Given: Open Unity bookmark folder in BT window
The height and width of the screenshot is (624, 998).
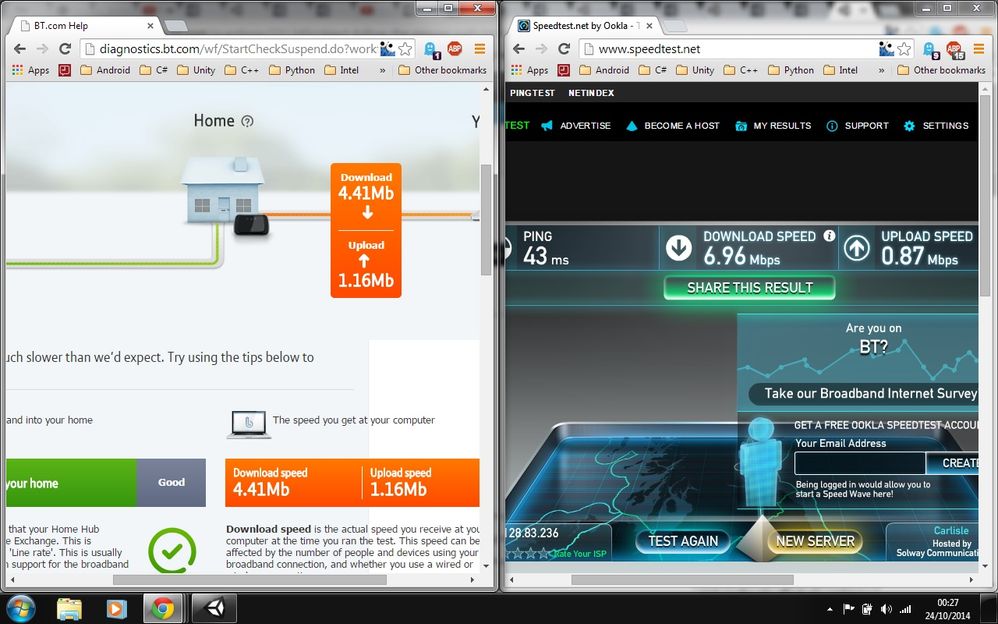Looking at the screenshot, I should pos(196,70).
